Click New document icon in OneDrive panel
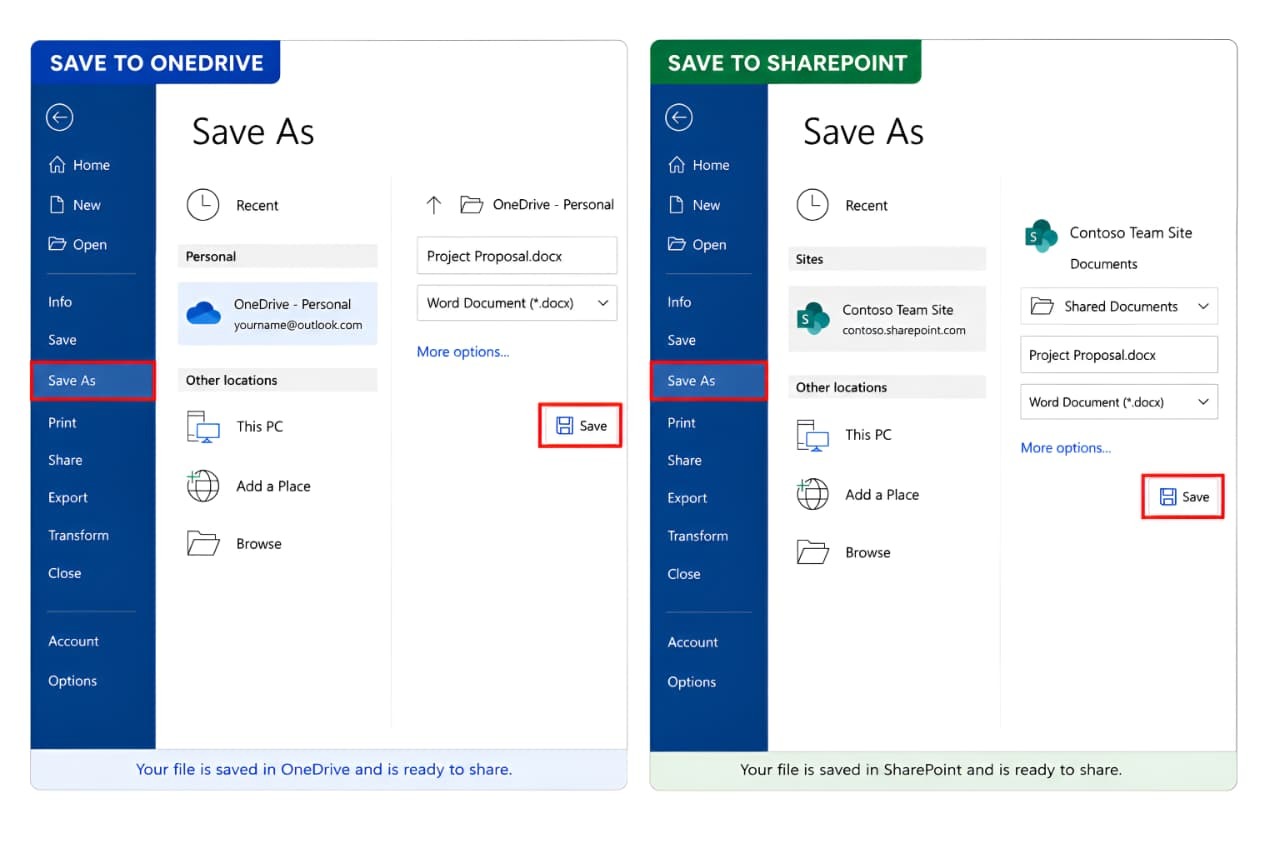Image resolution: width=1280 pixels, height=853 pixels. [57, 205]
